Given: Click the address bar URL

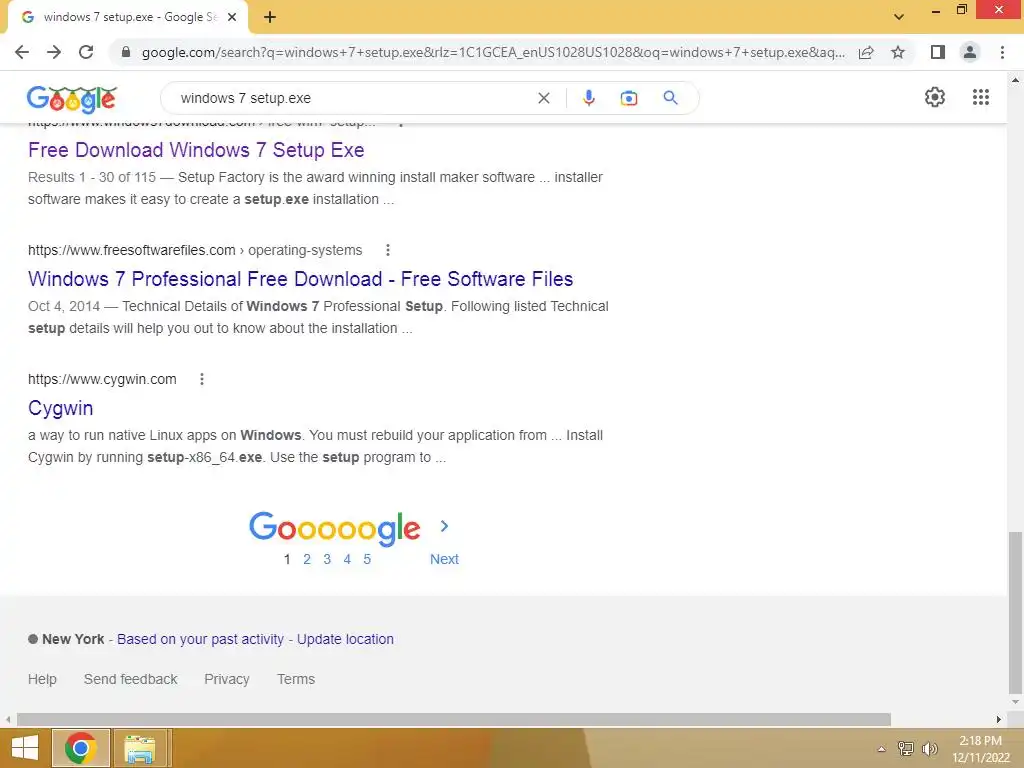Looking at the screenshot, I should point(493,52).
